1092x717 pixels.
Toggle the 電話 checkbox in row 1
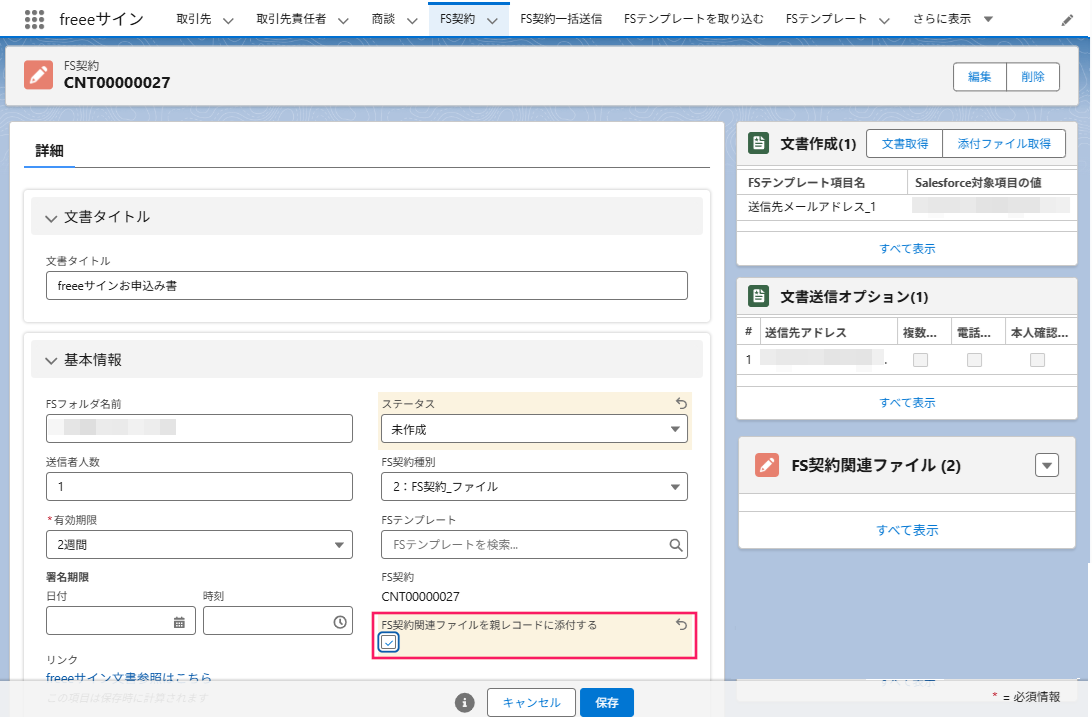click(974, 360)
